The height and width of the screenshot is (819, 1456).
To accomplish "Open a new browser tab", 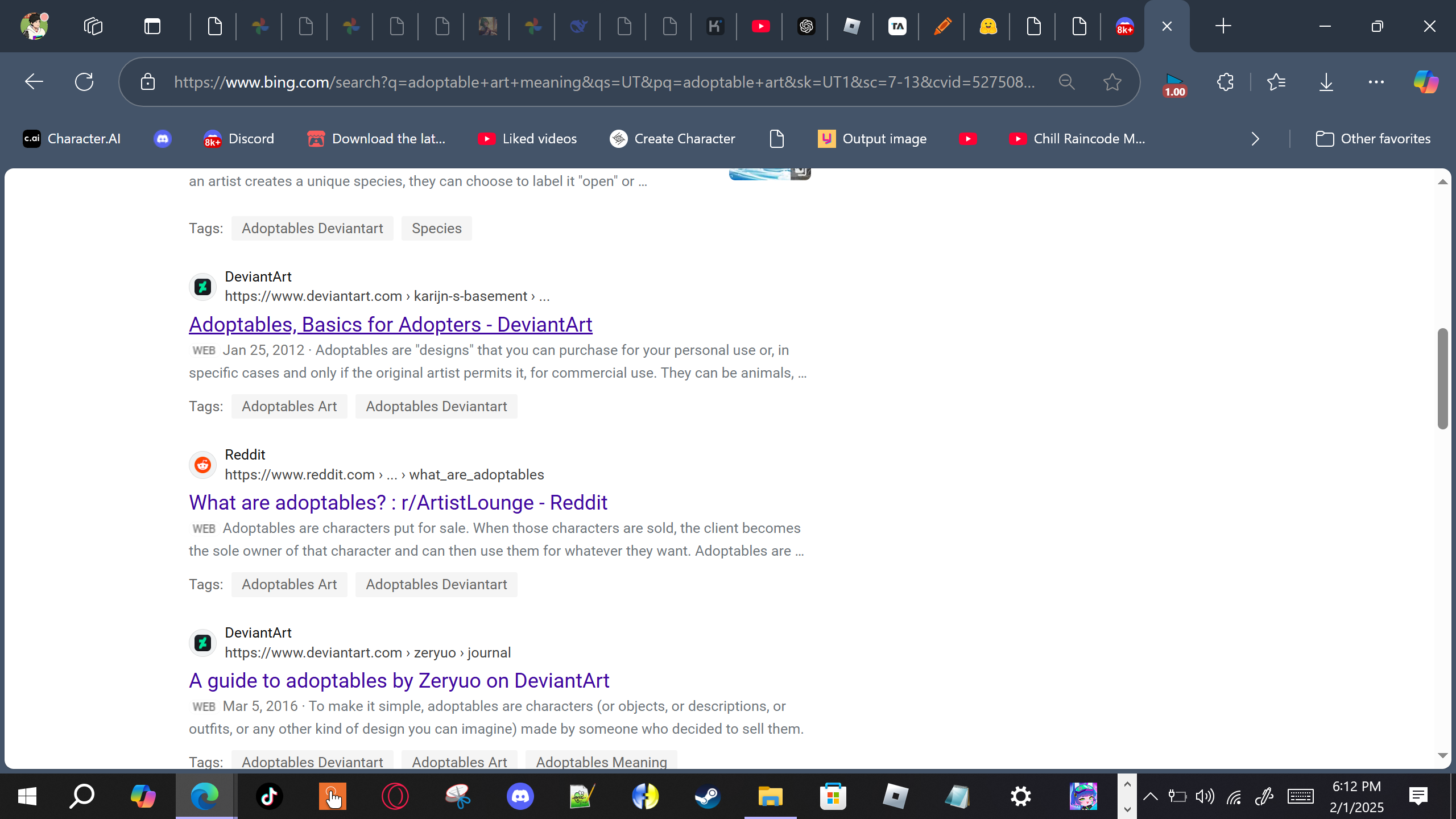I will 1223,26.
